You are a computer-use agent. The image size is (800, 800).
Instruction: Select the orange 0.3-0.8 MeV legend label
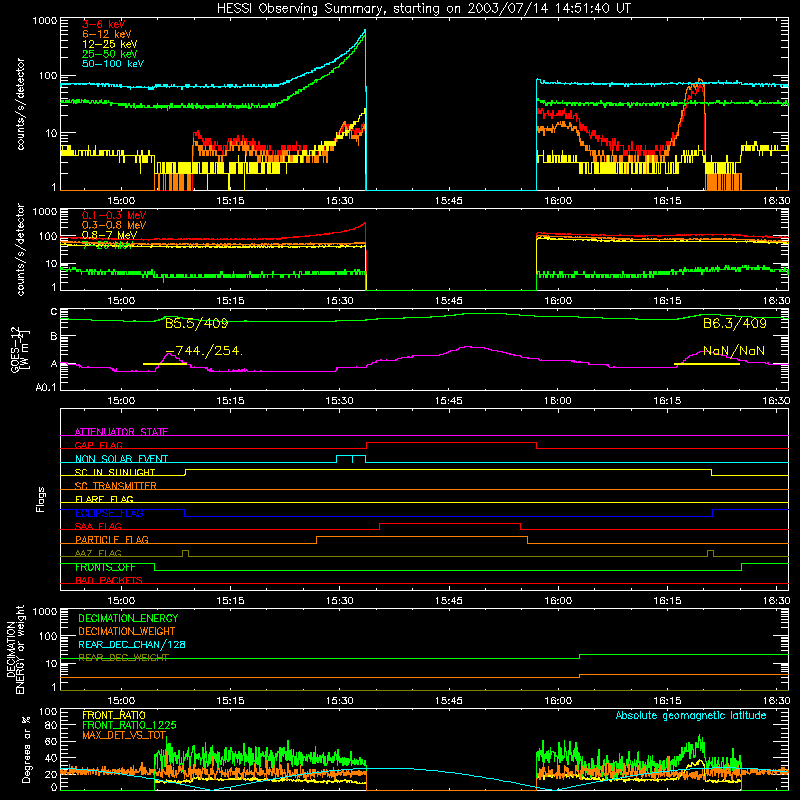114,225
